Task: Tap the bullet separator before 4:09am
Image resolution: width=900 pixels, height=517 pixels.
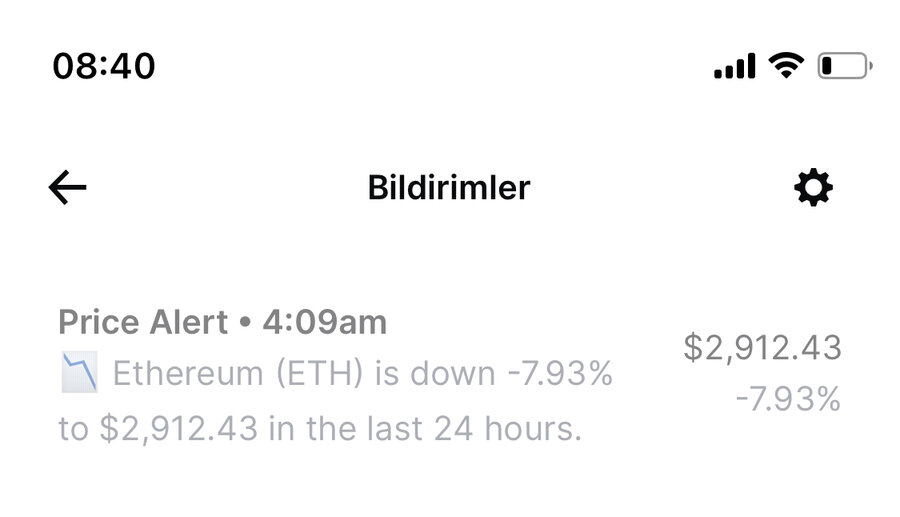Action: pyautogui.click(x=245, y=323)
